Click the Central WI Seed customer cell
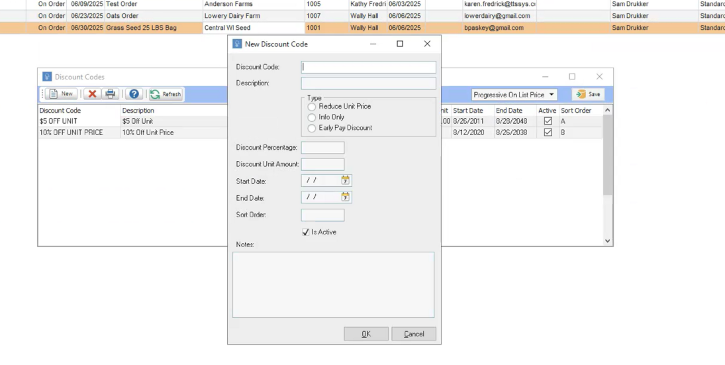The height and width of the screenshot is (365, 725). tap(254, 28)
